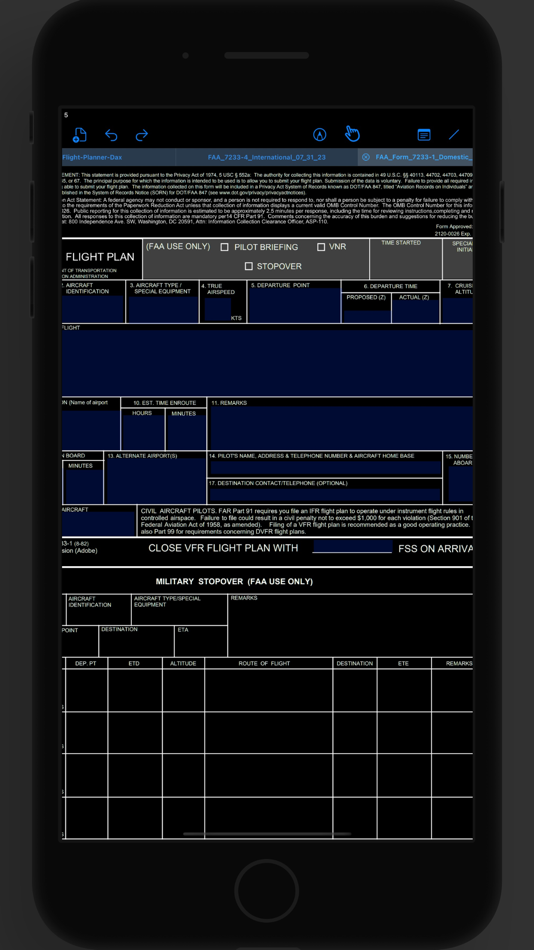
Task: Open the markup annotation tool
Action: pos(319,135)
